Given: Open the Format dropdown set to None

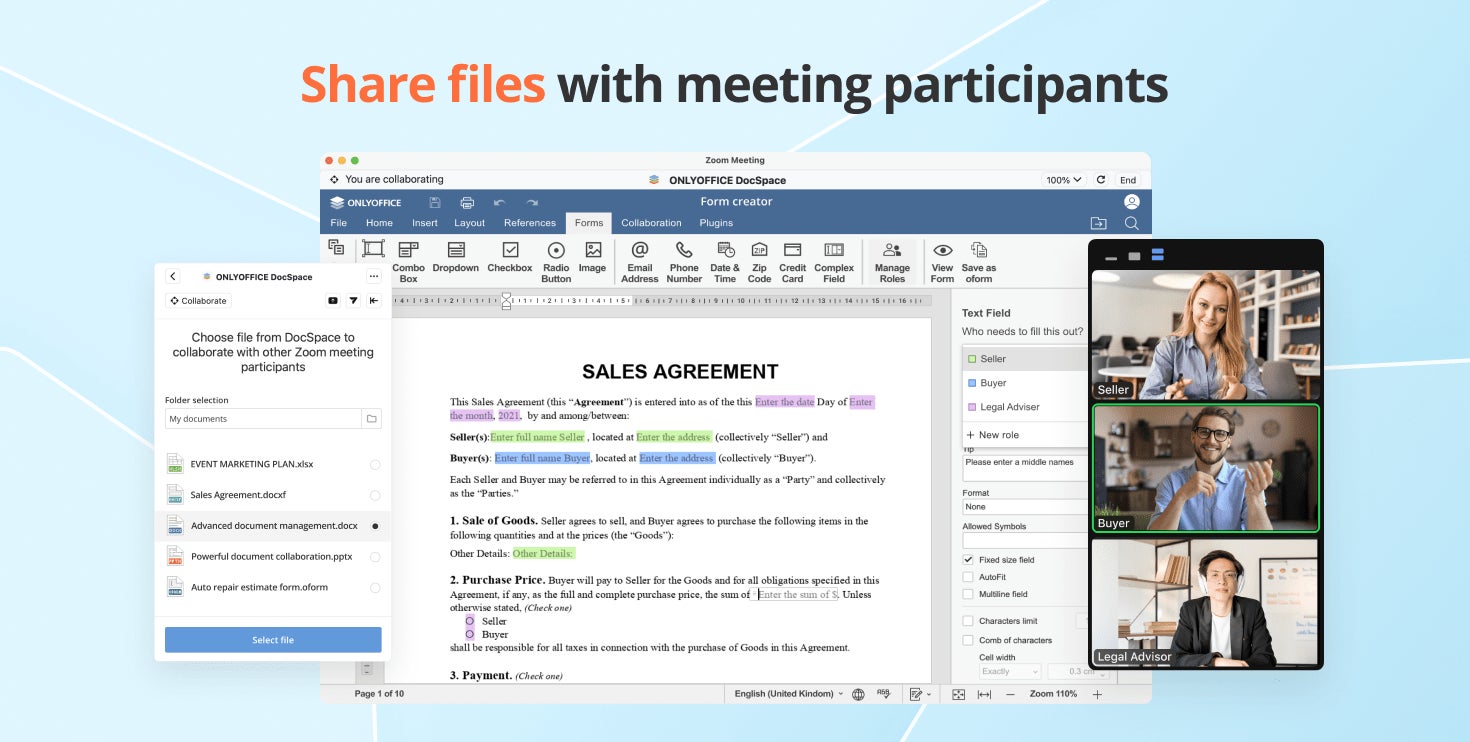Looking at the screenshot, I should pos(1025,507).
